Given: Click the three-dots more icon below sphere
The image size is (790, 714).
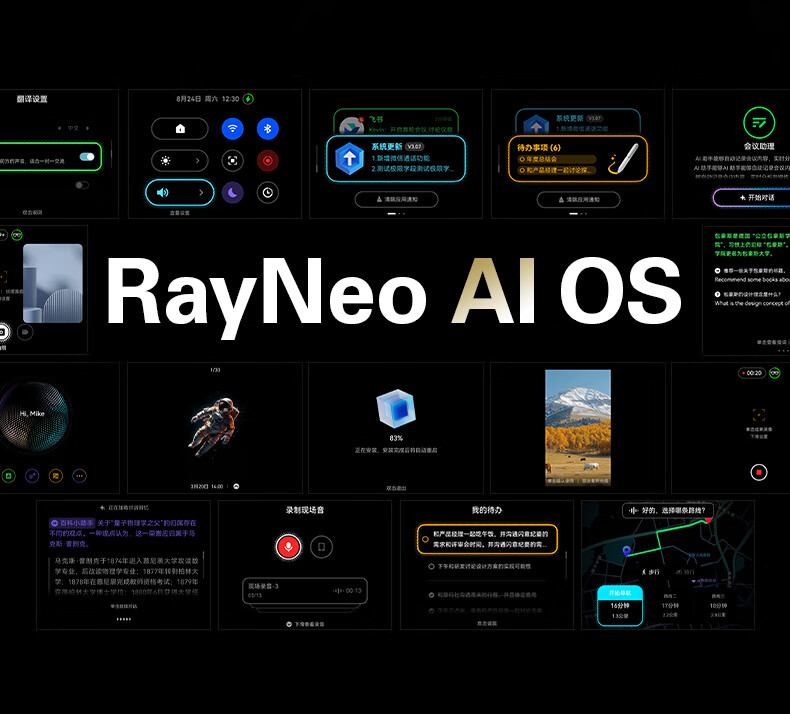Looking at the screenshot, I should (80, 476).
